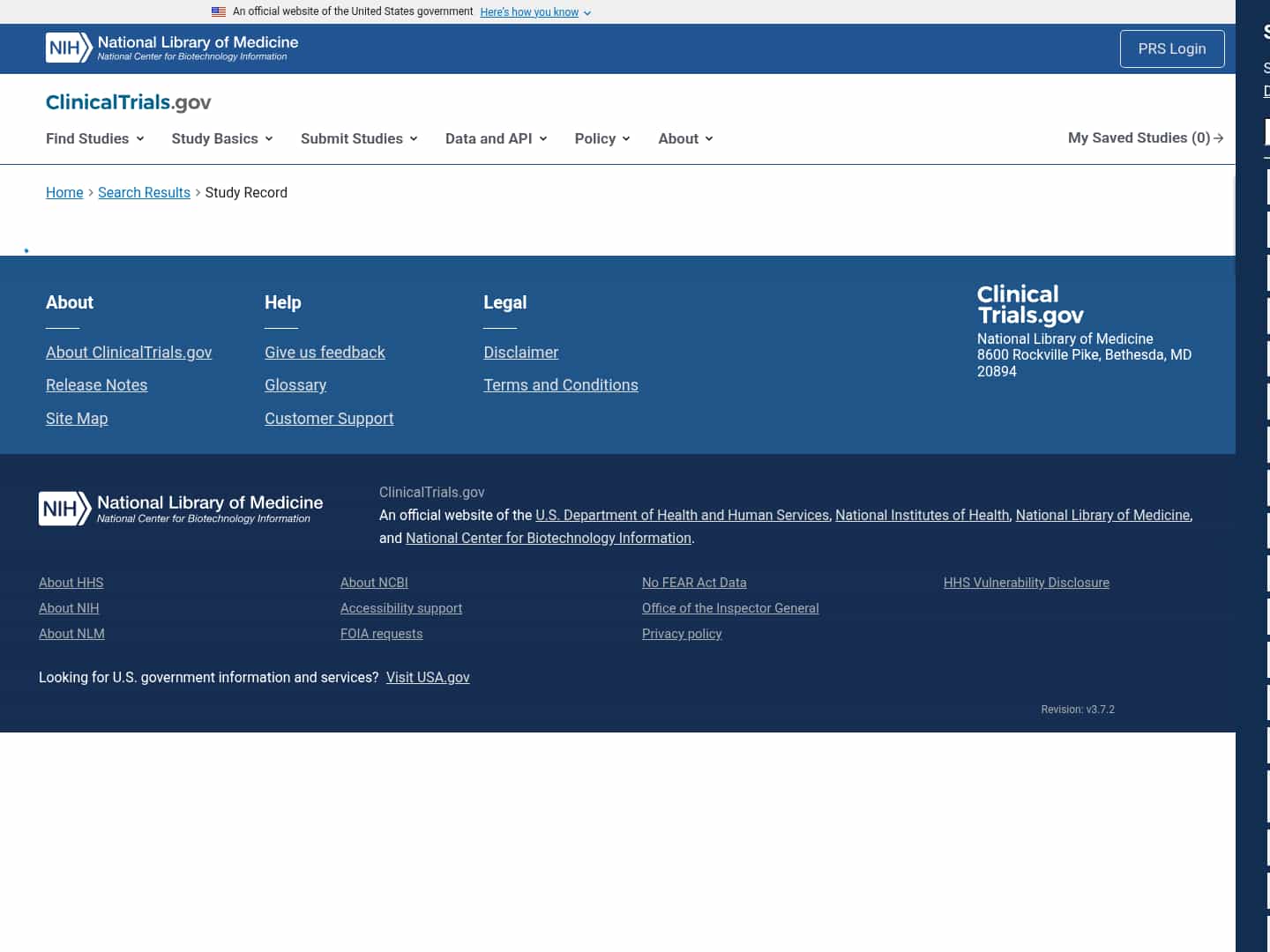This screenshot has height=952, width=1270.
Task: Open FOIA requests link
Action: click(382, 634)
